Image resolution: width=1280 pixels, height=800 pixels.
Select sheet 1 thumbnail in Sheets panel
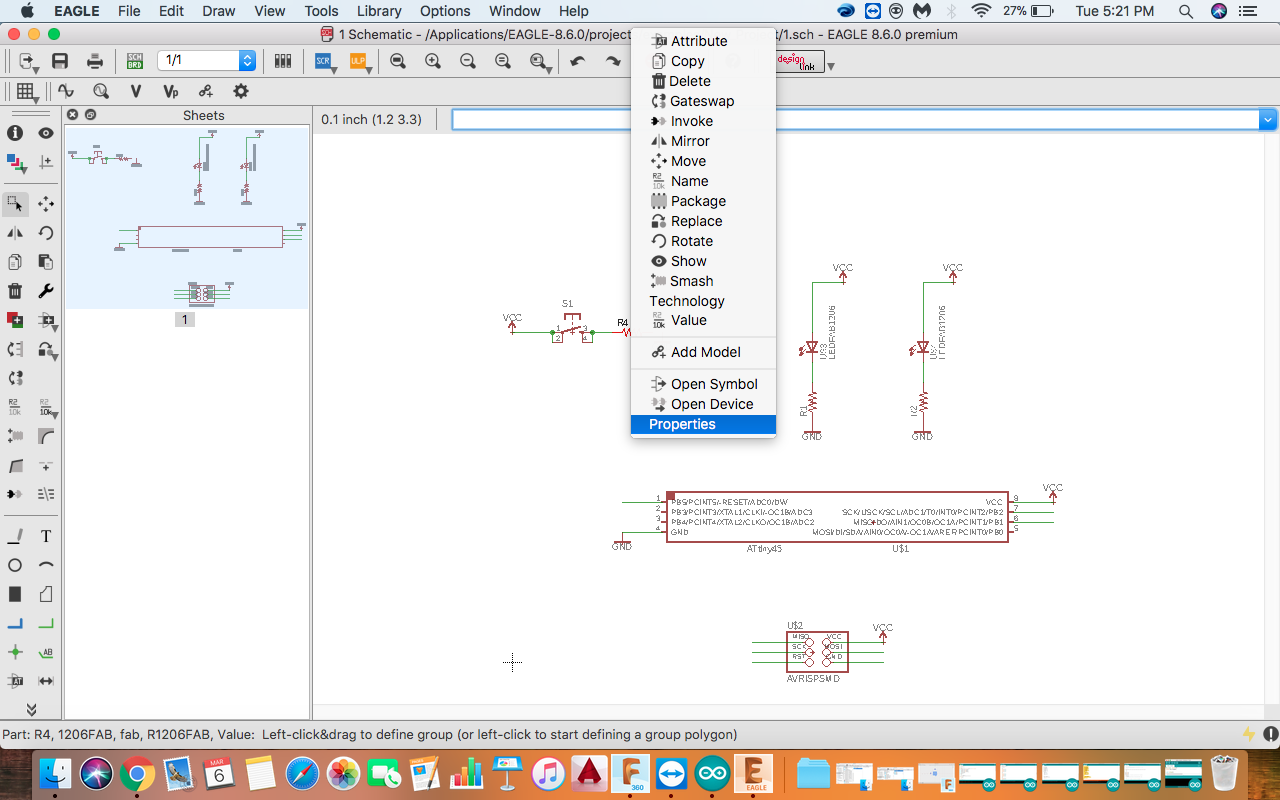[x=188, y=218]
